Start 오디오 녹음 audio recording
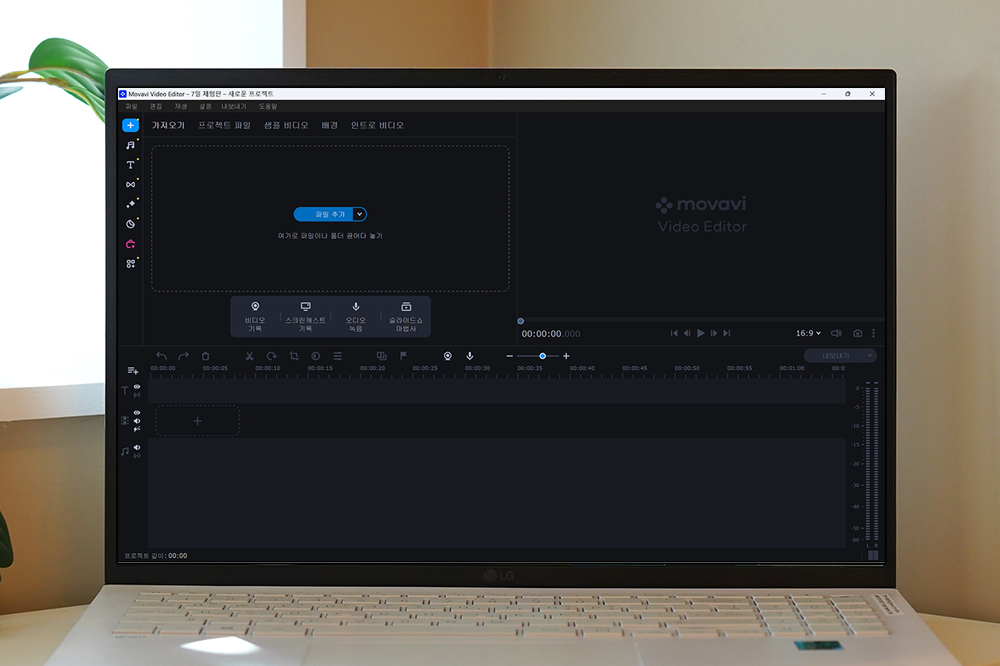Viewport: 1000px width, 666px height. 355,316
